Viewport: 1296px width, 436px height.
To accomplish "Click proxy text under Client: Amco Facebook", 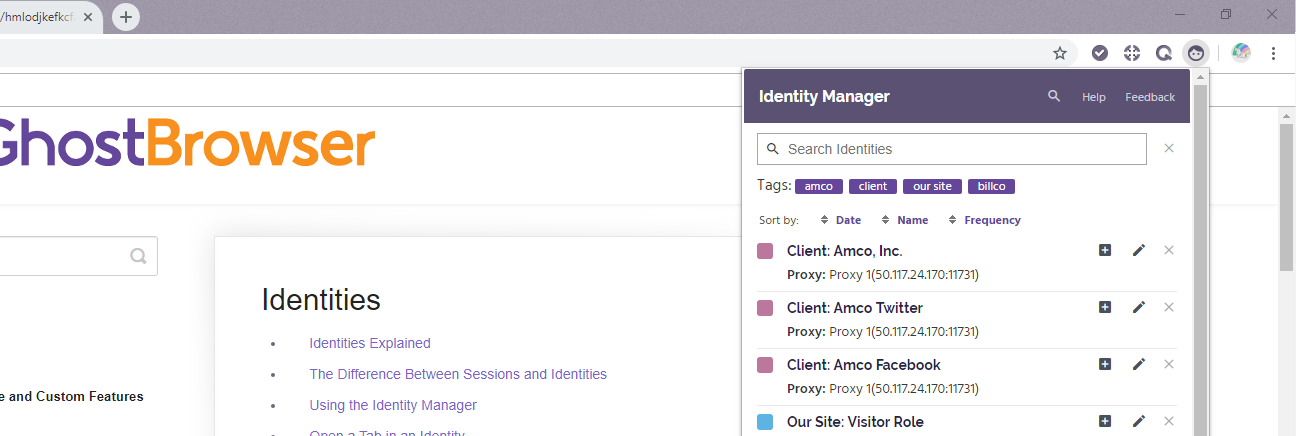I will pos(883,389).
